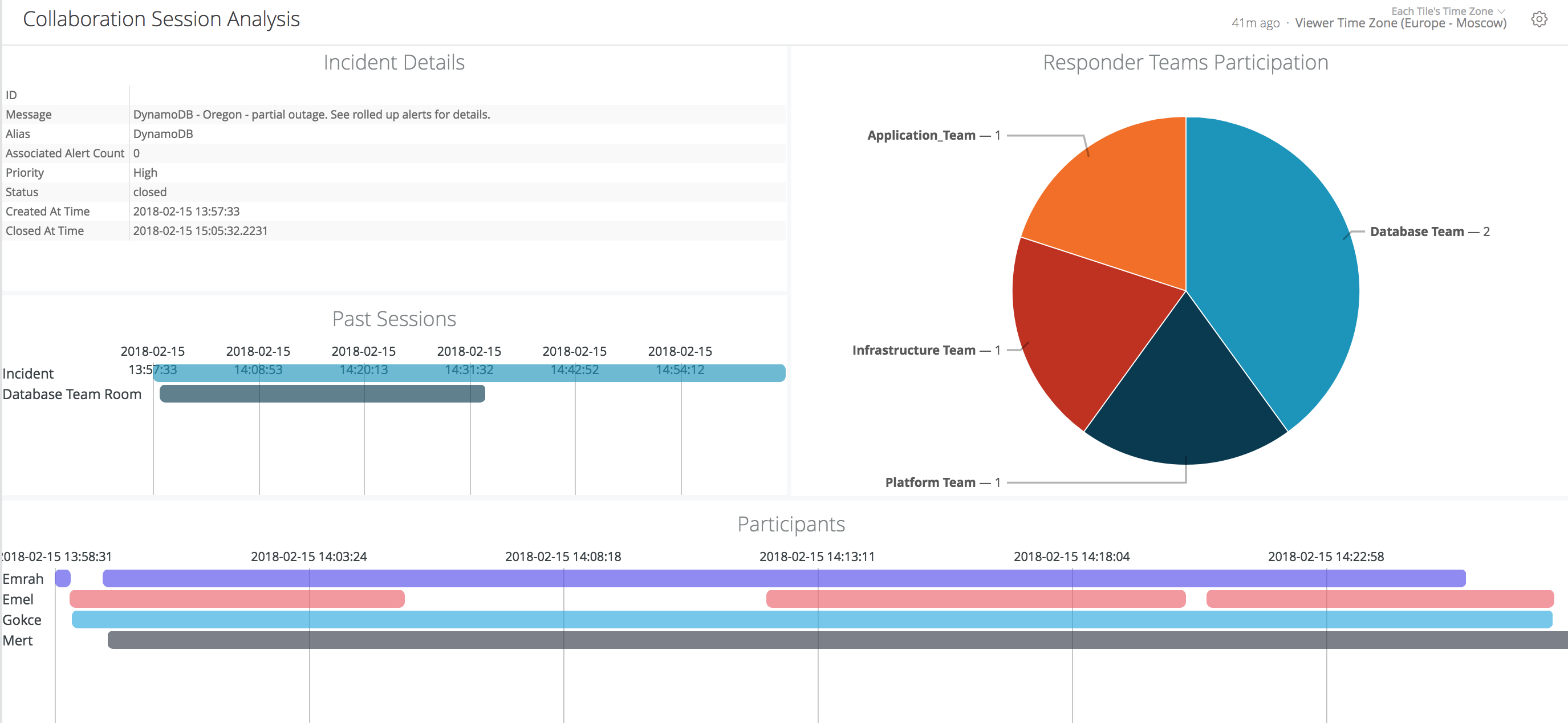Click the Emrah participant row label
This screenshot has height=723, width=1568.
(x=23, y=579)
